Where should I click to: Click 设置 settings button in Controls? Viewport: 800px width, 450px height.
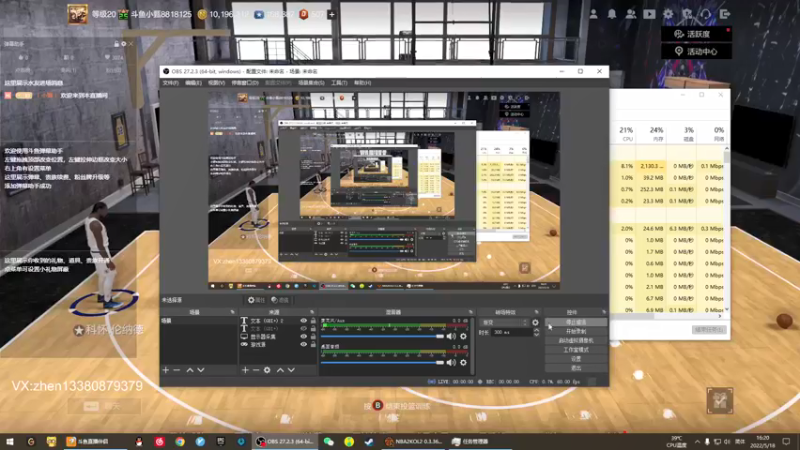(x=576, y=359)
